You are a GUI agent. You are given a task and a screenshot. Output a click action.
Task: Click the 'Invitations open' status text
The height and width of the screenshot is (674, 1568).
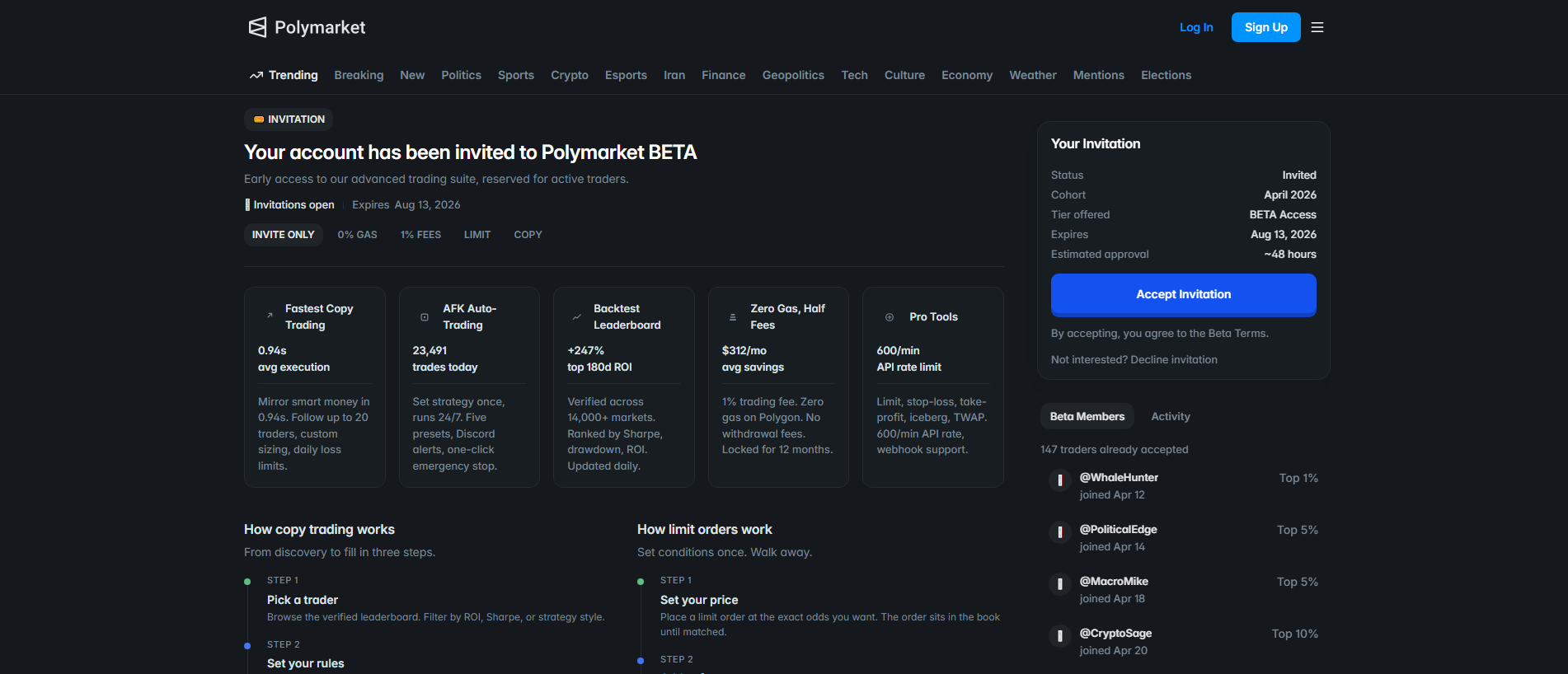[293, 205]
